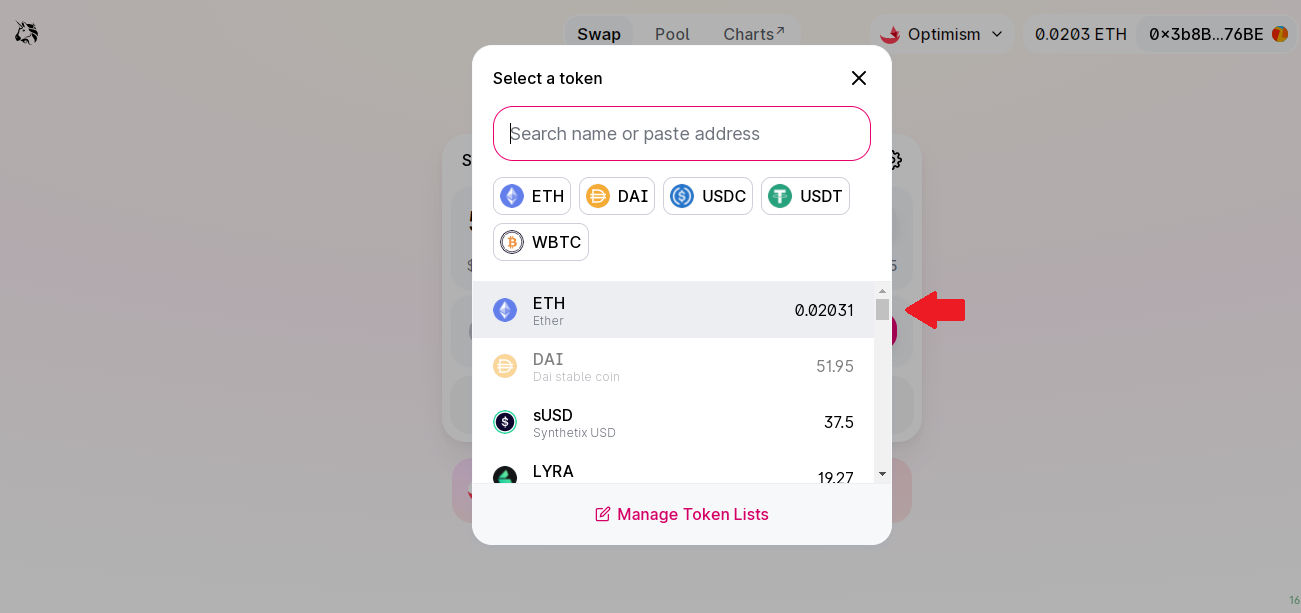Image resolution: width=1301 pixels, height=613 pixels.
Task: Pick the USDC quick-pick token chip
Action: click(708, 196)
